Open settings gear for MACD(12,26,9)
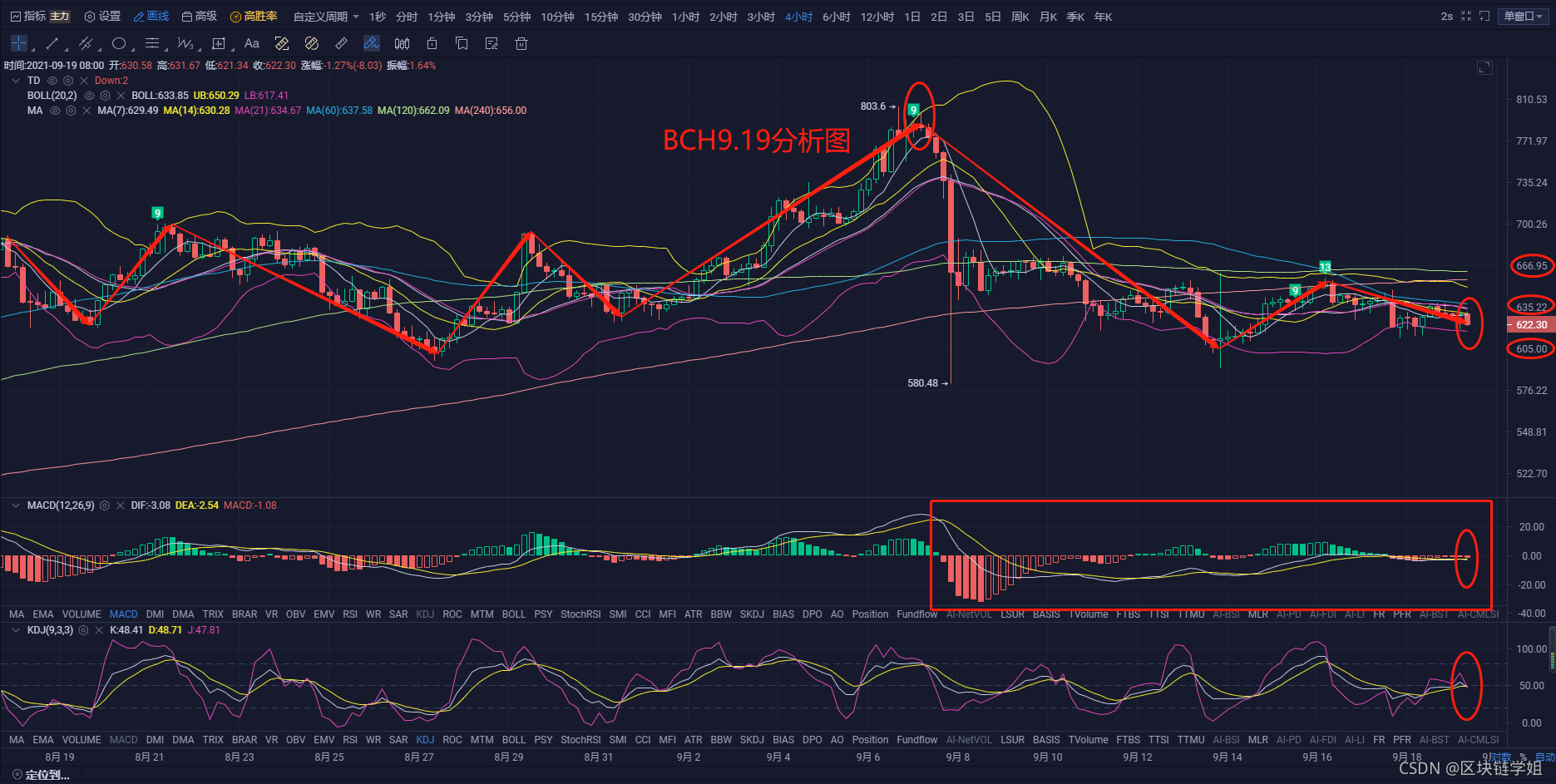 [105, 505]
